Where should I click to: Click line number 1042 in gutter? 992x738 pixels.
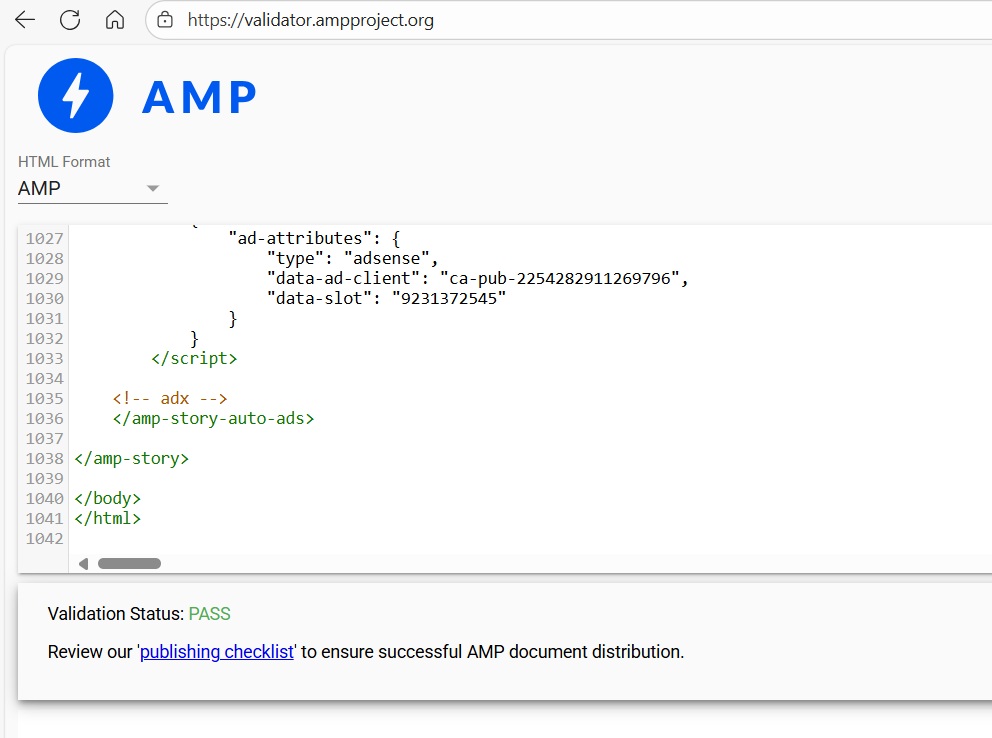coord(44,539)
